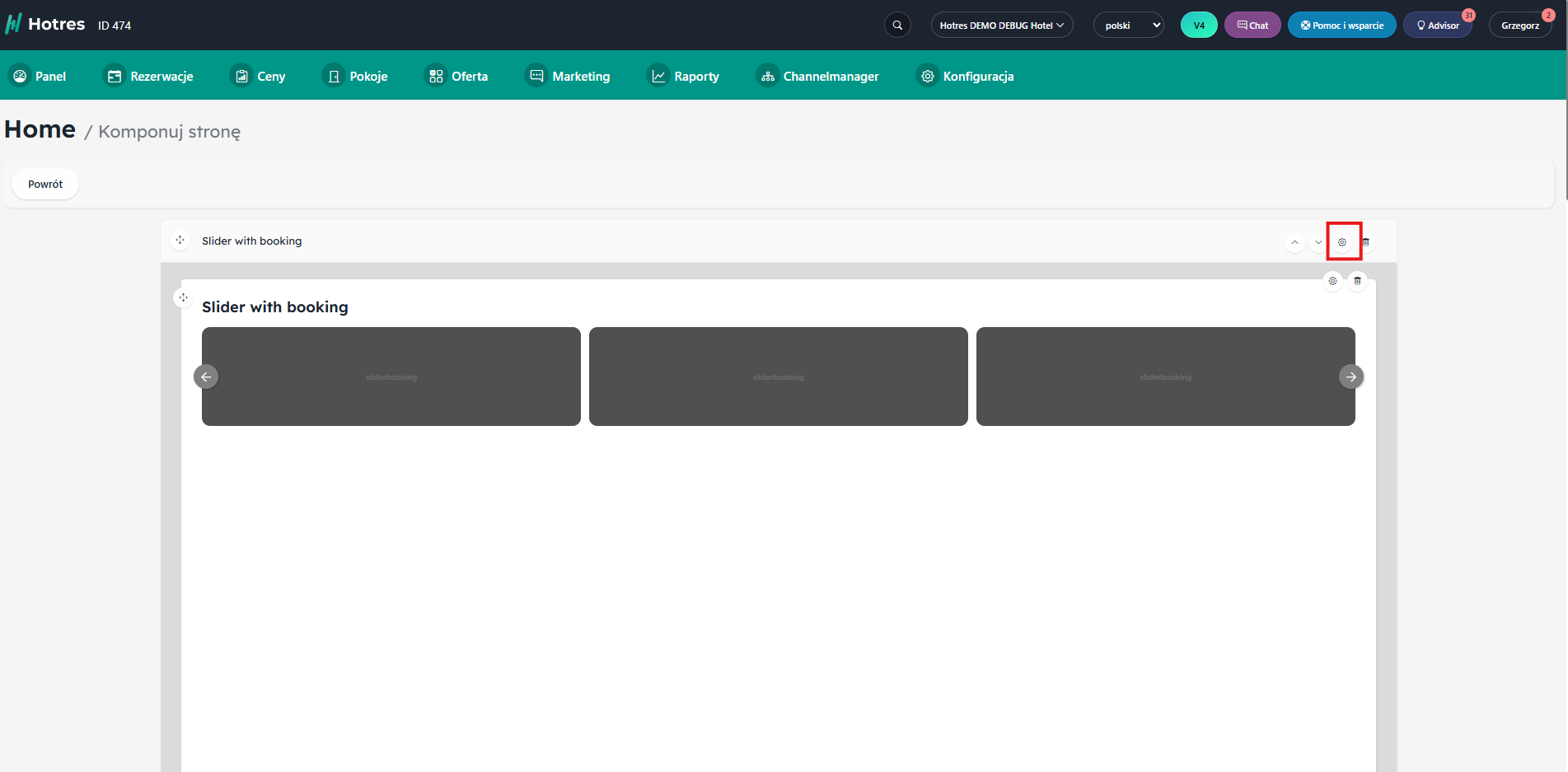Open the Grzegorz user menu
Image resolution: width=1568 pixels, height=772 pixels.
click(x=1519, y=26)
